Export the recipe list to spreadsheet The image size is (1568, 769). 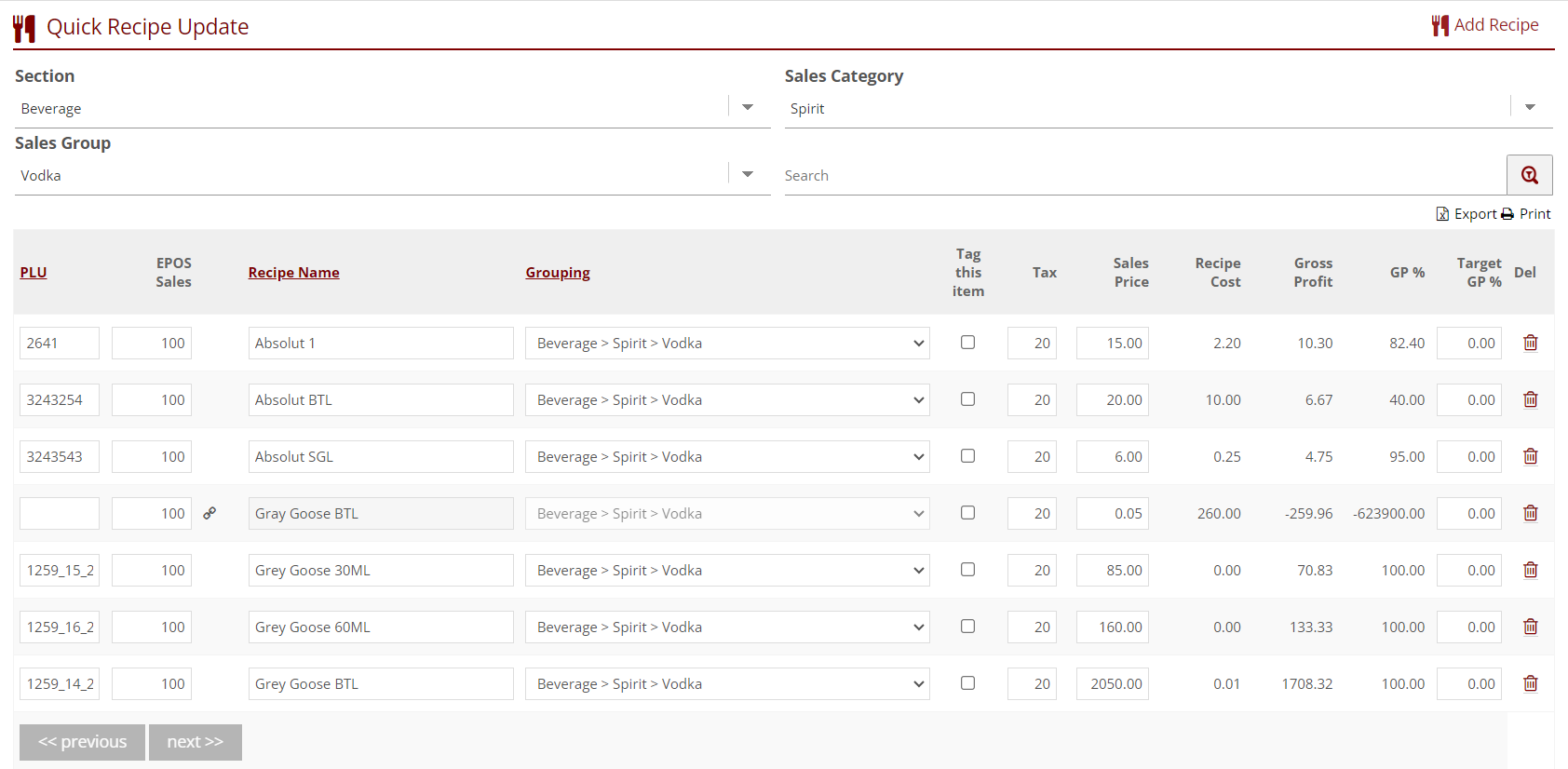tap(1467, 214)
